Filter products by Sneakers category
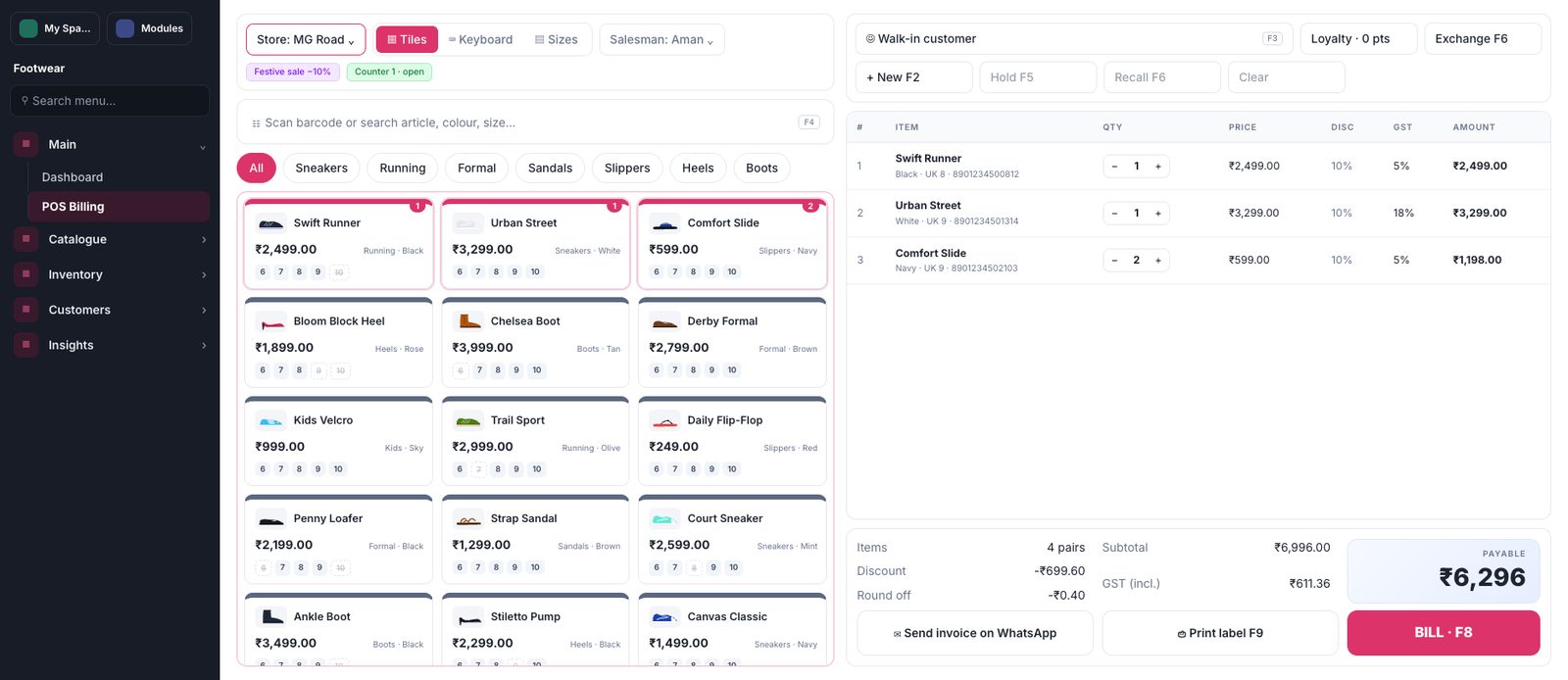The image size is (1568, 680). (321, 169)
